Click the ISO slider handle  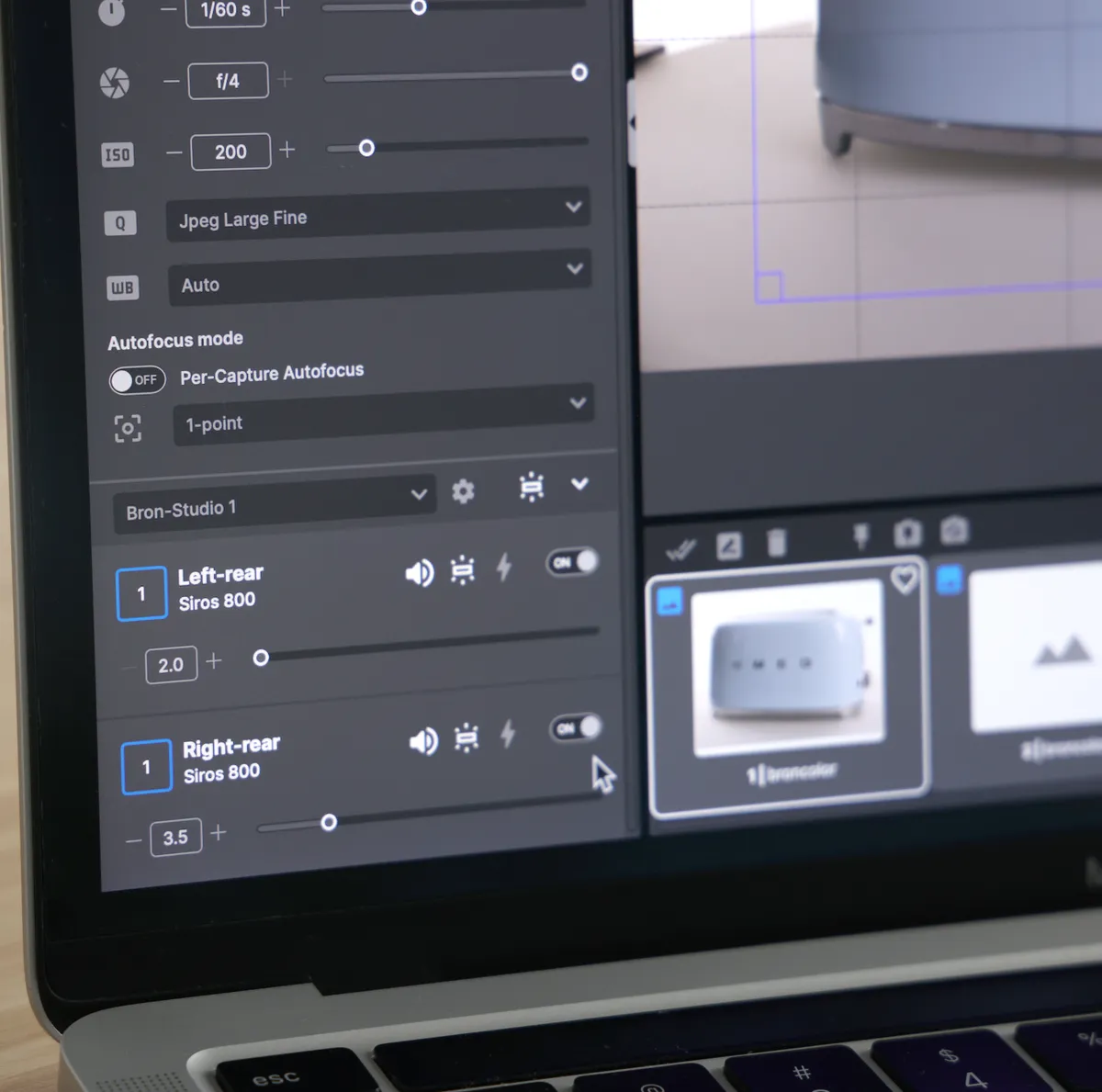pos(366,148)
